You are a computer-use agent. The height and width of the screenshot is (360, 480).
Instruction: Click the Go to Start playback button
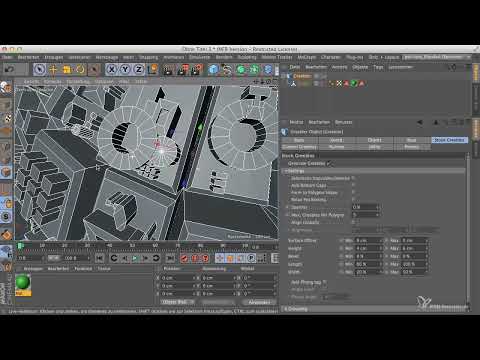point(99,258)
